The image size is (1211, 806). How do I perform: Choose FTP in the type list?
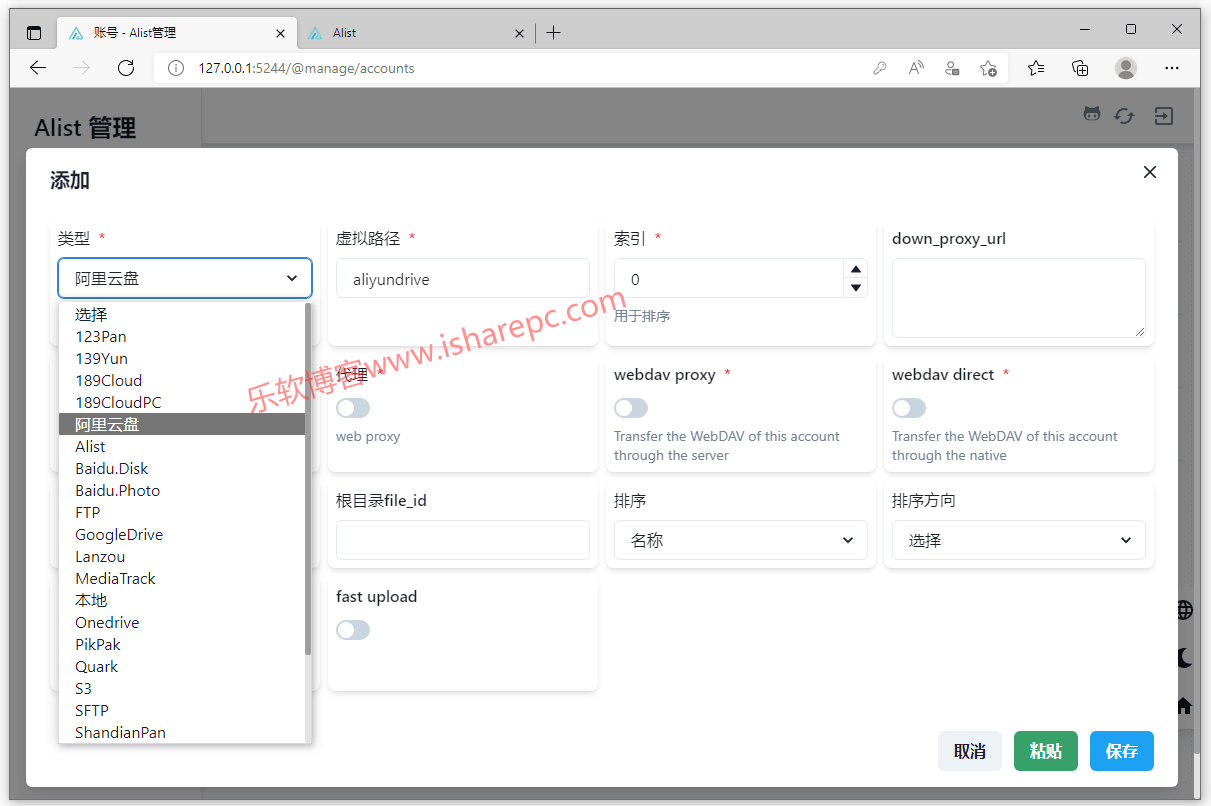coord(182,512)
